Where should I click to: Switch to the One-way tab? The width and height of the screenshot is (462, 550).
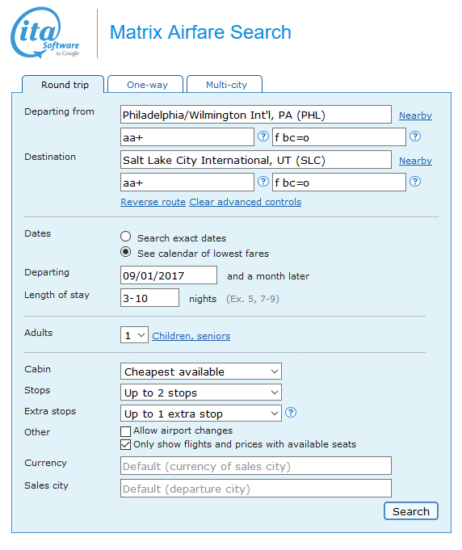[x=146, y=85]
